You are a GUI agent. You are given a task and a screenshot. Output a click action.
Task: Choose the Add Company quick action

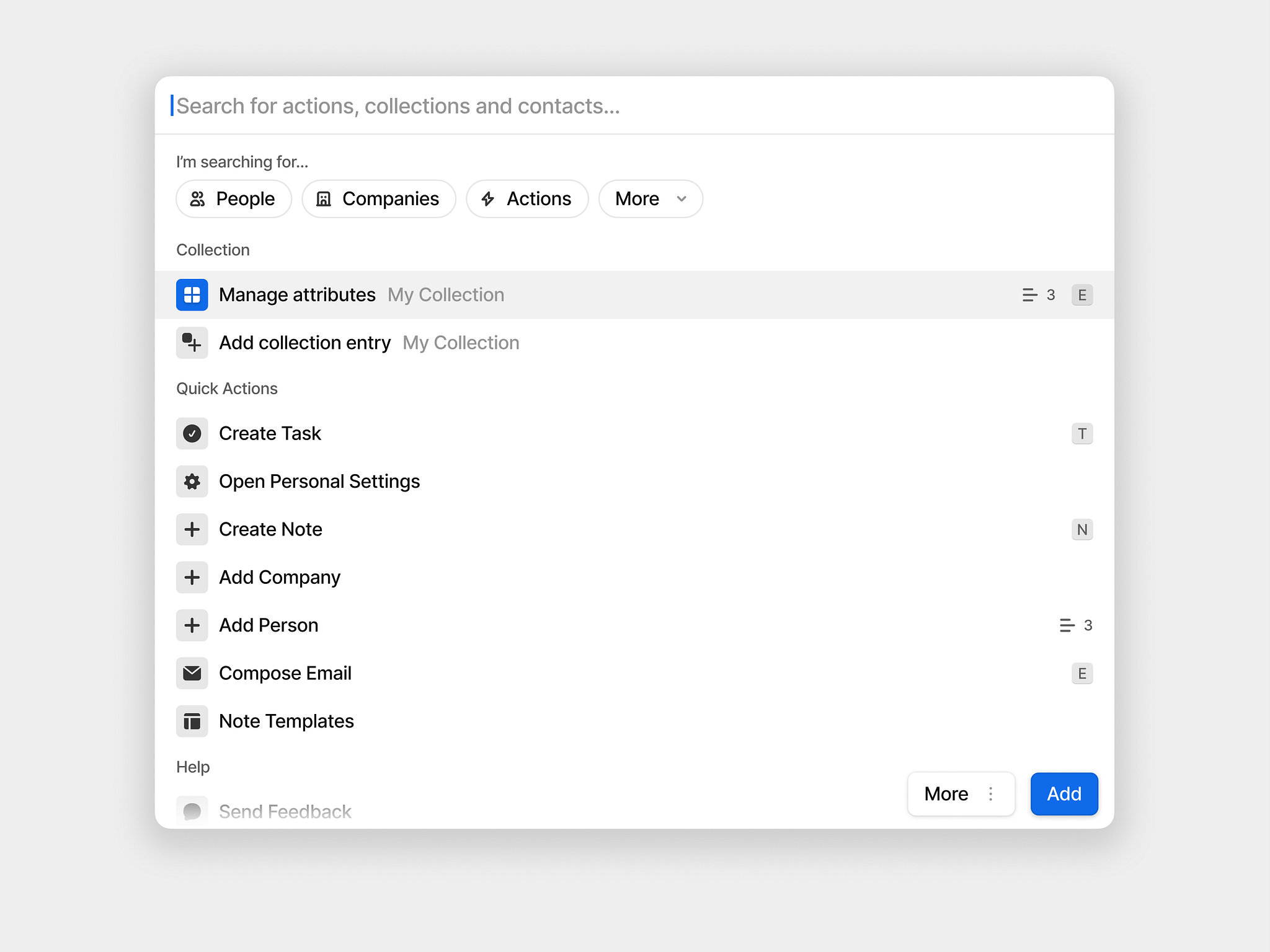tap(279, 577)
